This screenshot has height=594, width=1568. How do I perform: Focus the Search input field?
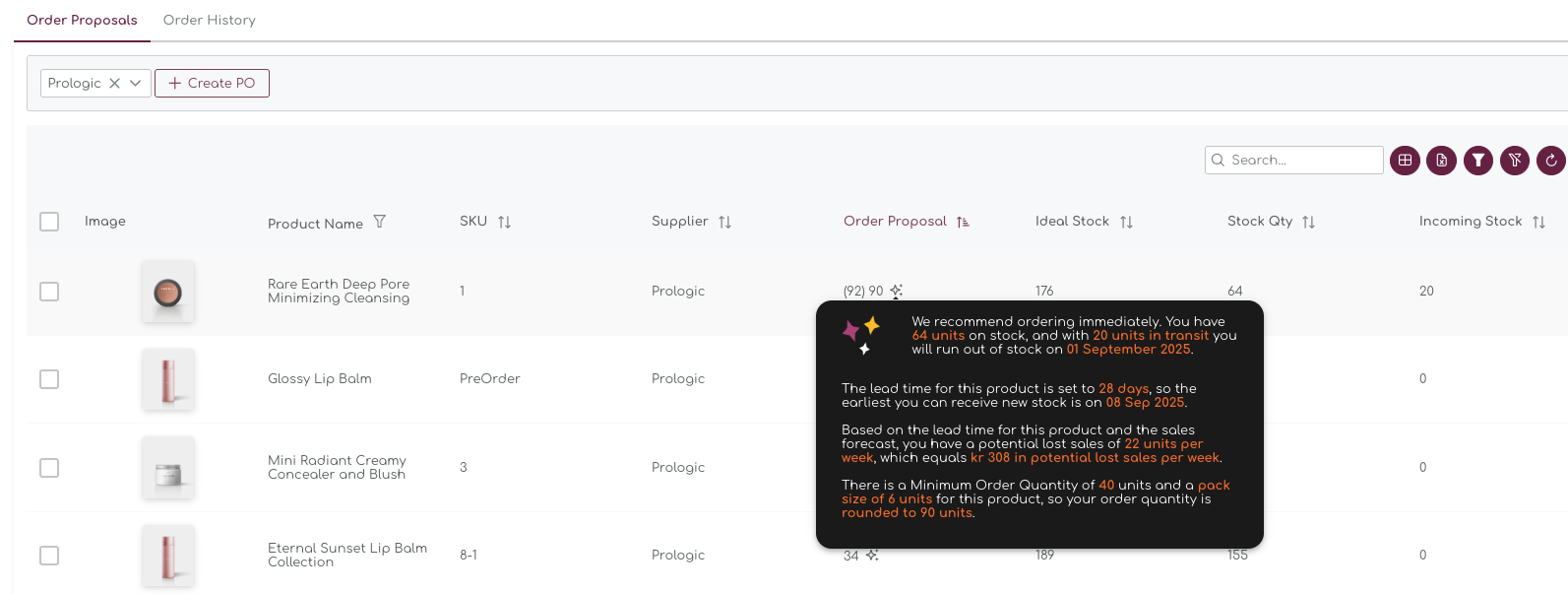(x=1293, y=160)
